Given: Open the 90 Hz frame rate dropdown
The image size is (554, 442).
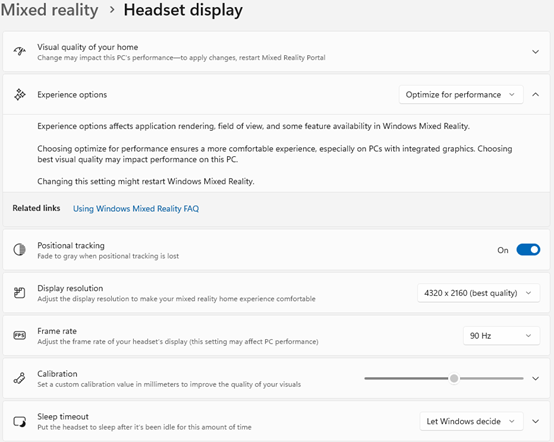Looking at the screenshot, I should pos(501,336).
